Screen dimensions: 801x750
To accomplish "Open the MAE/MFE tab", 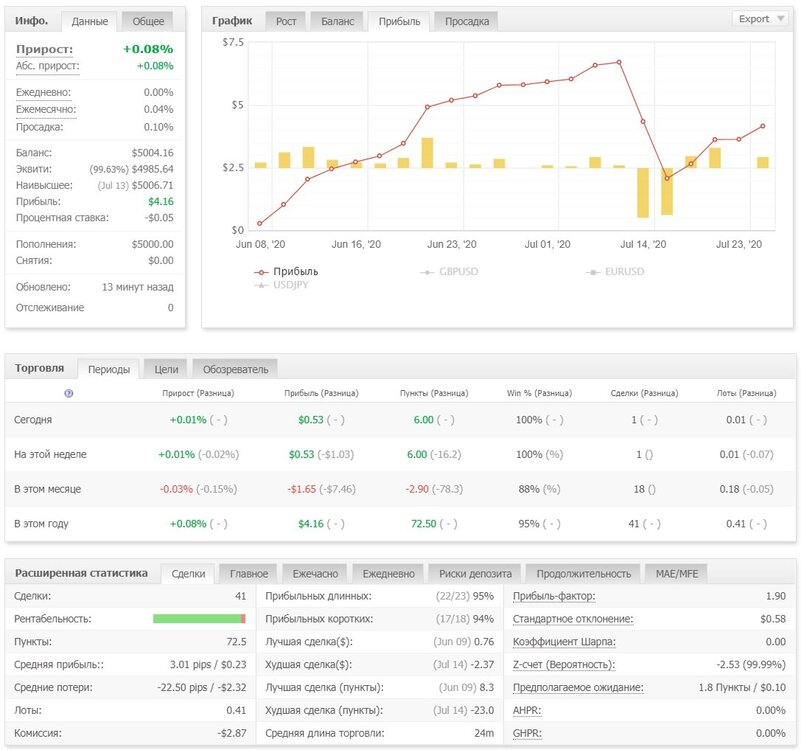I will click(676, 574).
